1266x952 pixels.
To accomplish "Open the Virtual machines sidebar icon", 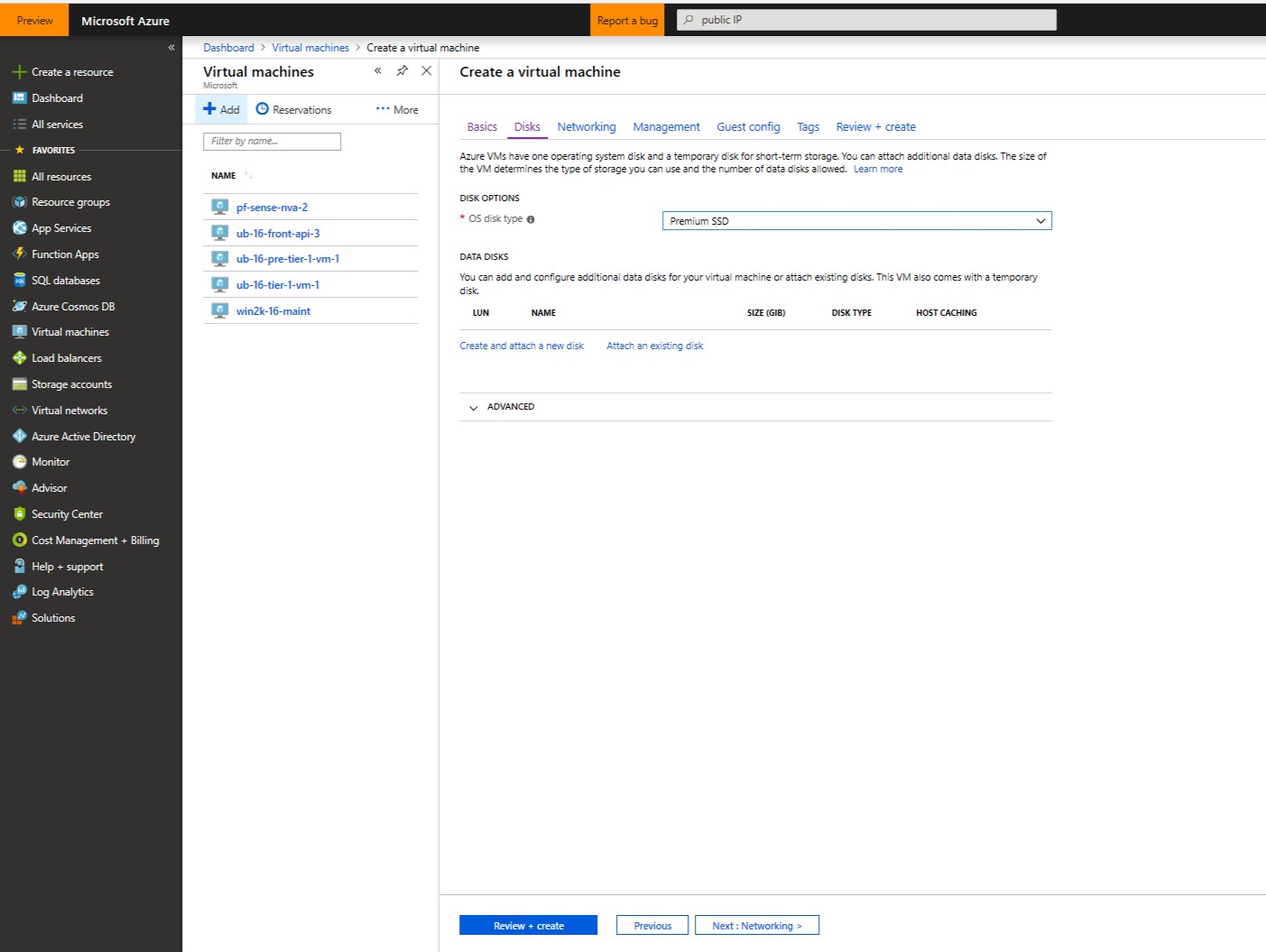I will pos(19,332).
